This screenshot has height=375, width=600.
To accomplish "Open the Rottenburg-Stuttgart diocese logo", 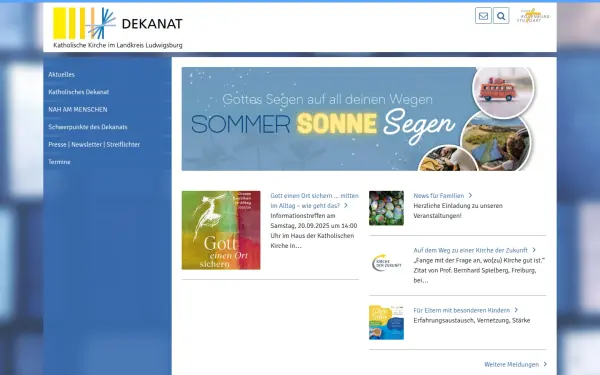I will click(x=533, y=16).
